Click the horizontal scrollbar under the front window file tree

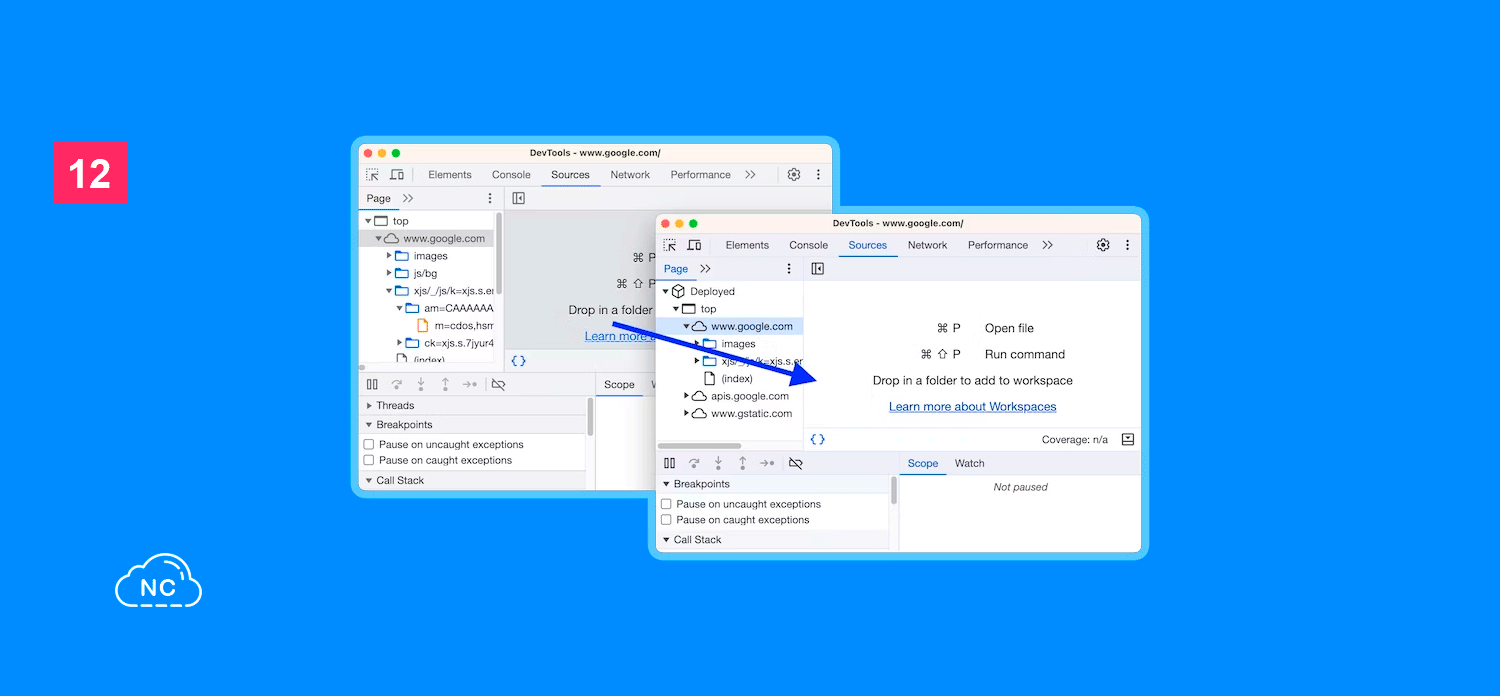[700, 446]
